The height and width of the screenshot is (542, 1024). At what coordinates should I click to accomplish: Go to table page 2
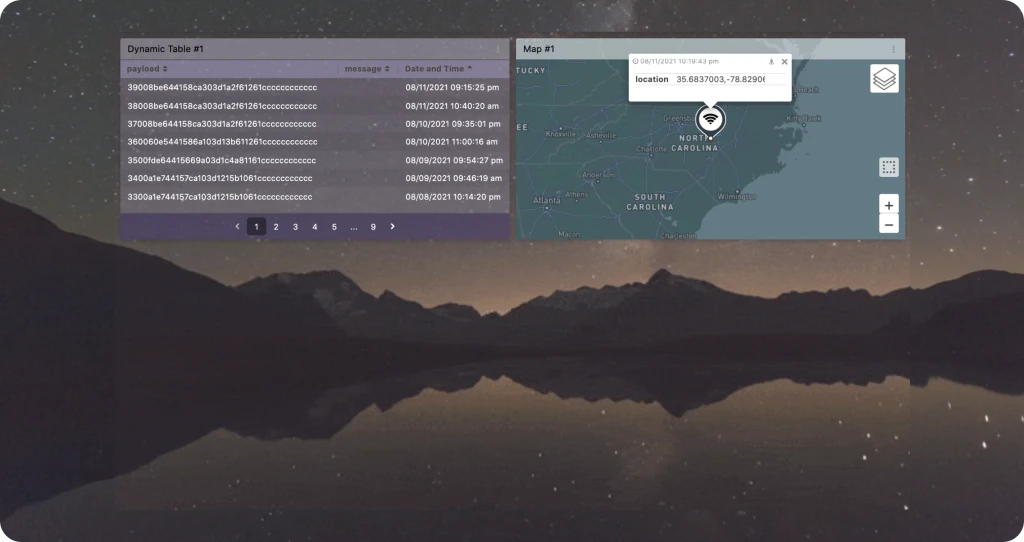[276, 227]
